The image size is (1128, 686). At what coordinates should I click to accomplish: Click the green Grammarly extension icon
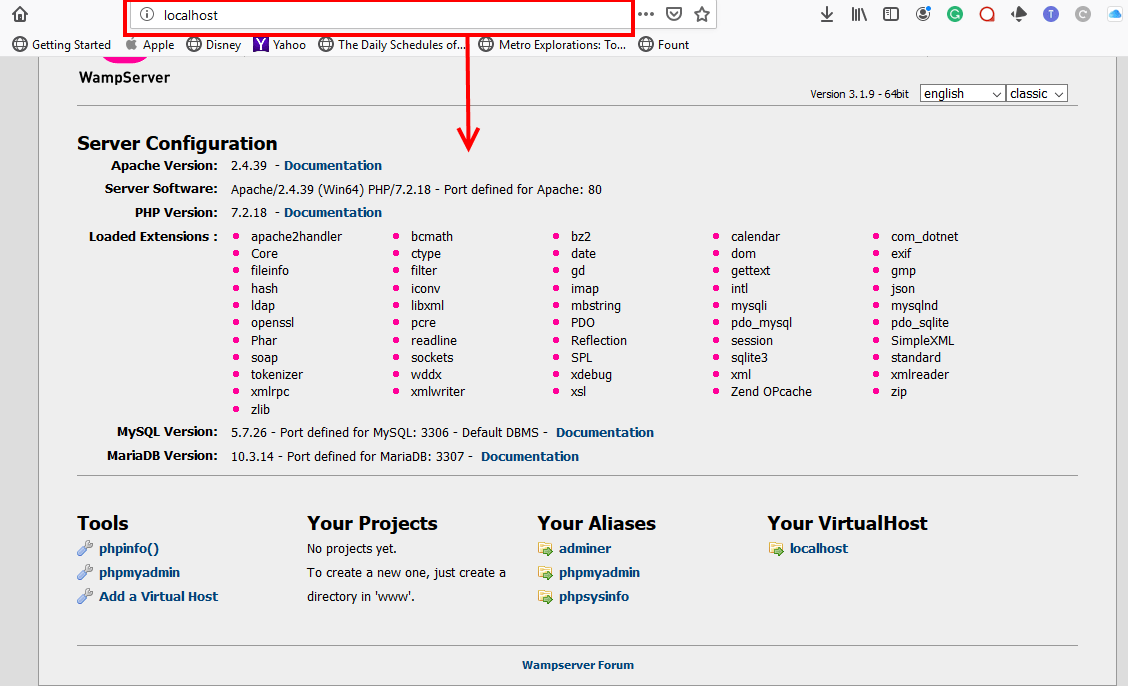955,14
